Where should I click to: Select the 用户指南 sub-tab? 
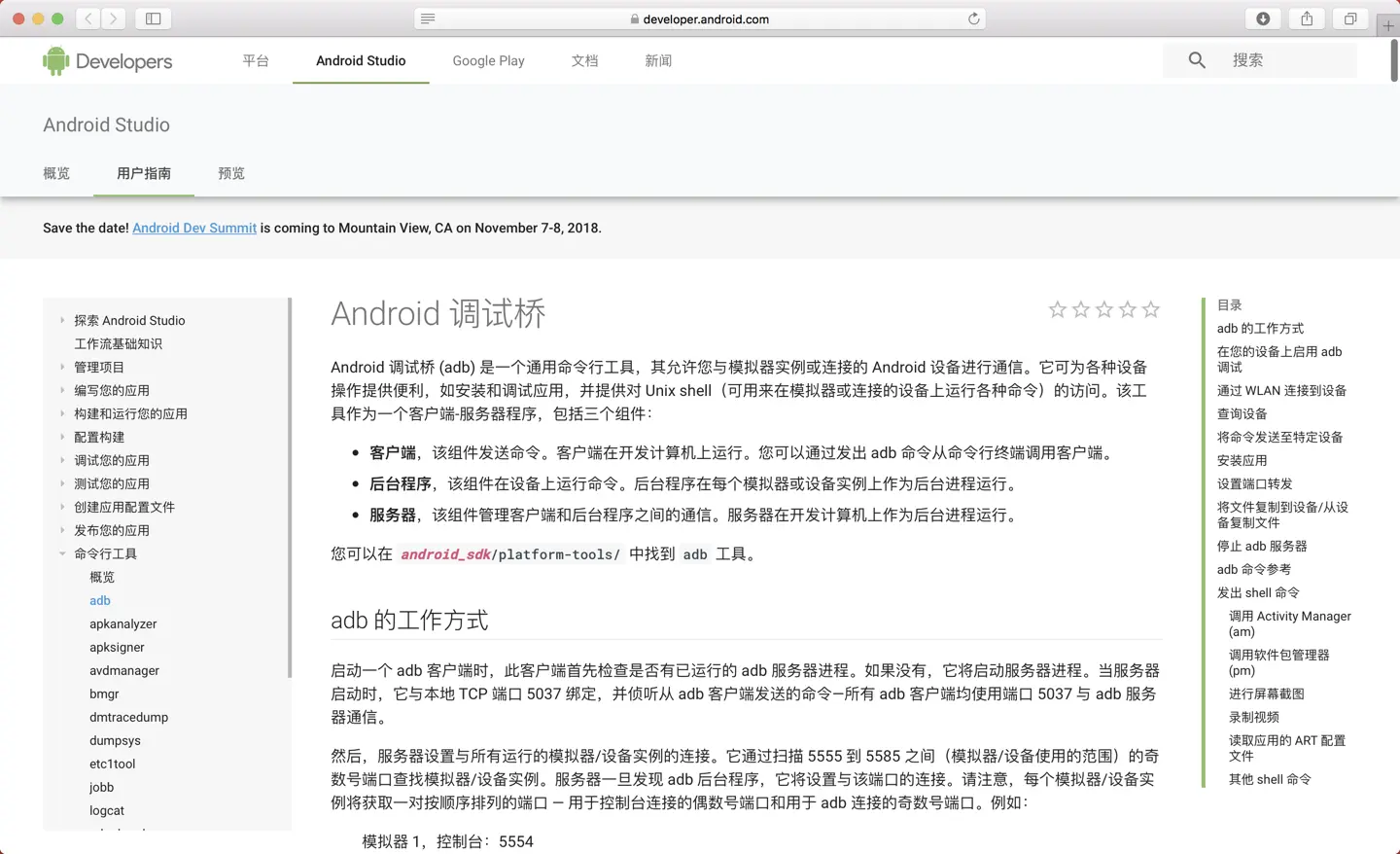pyautogui.click(x=144, y=173)
